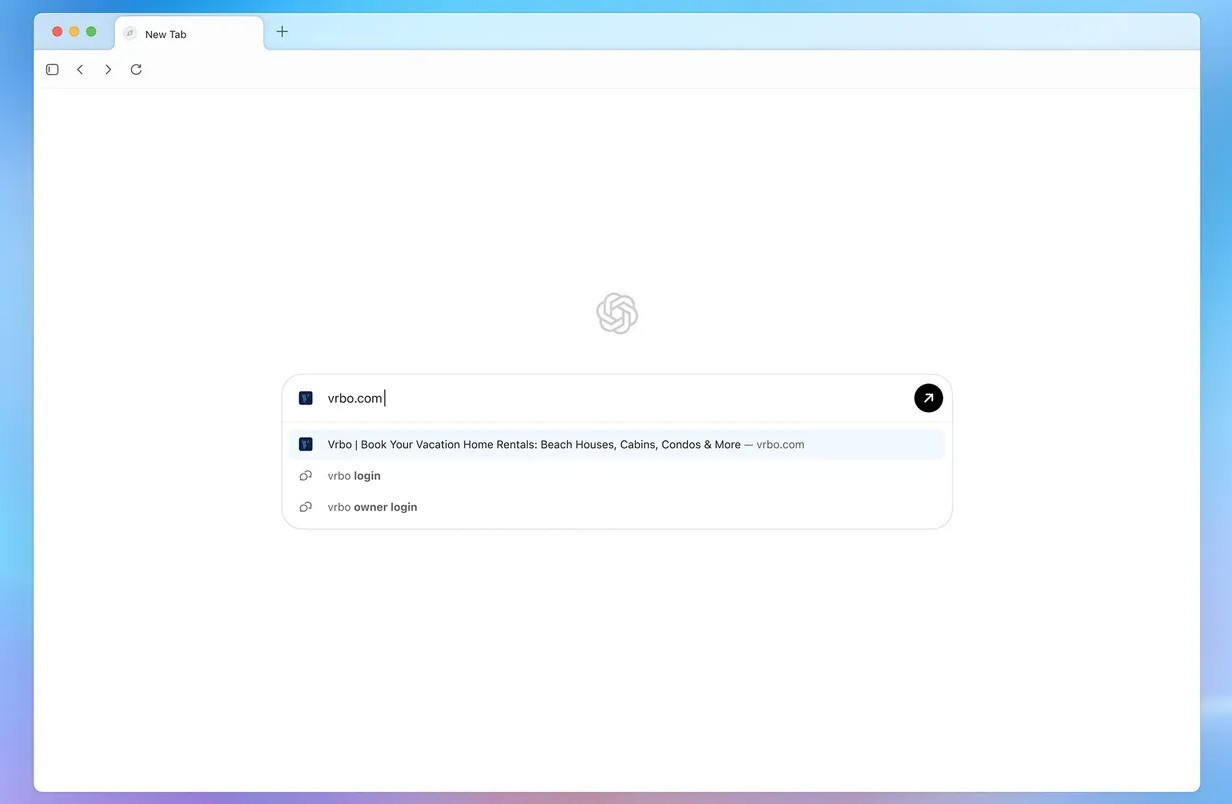Viewport: 1232px width, 804px height.
Task: Reload the current page
Action: pos(136,70)
